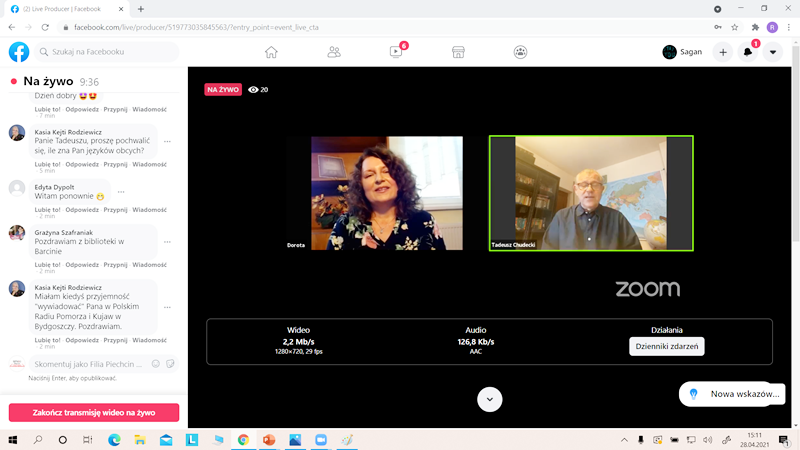The height and width of the screenshot is (450, 800).
Task: Open the browser extensions puzzle icon
Action: click(x=755, y=28)
